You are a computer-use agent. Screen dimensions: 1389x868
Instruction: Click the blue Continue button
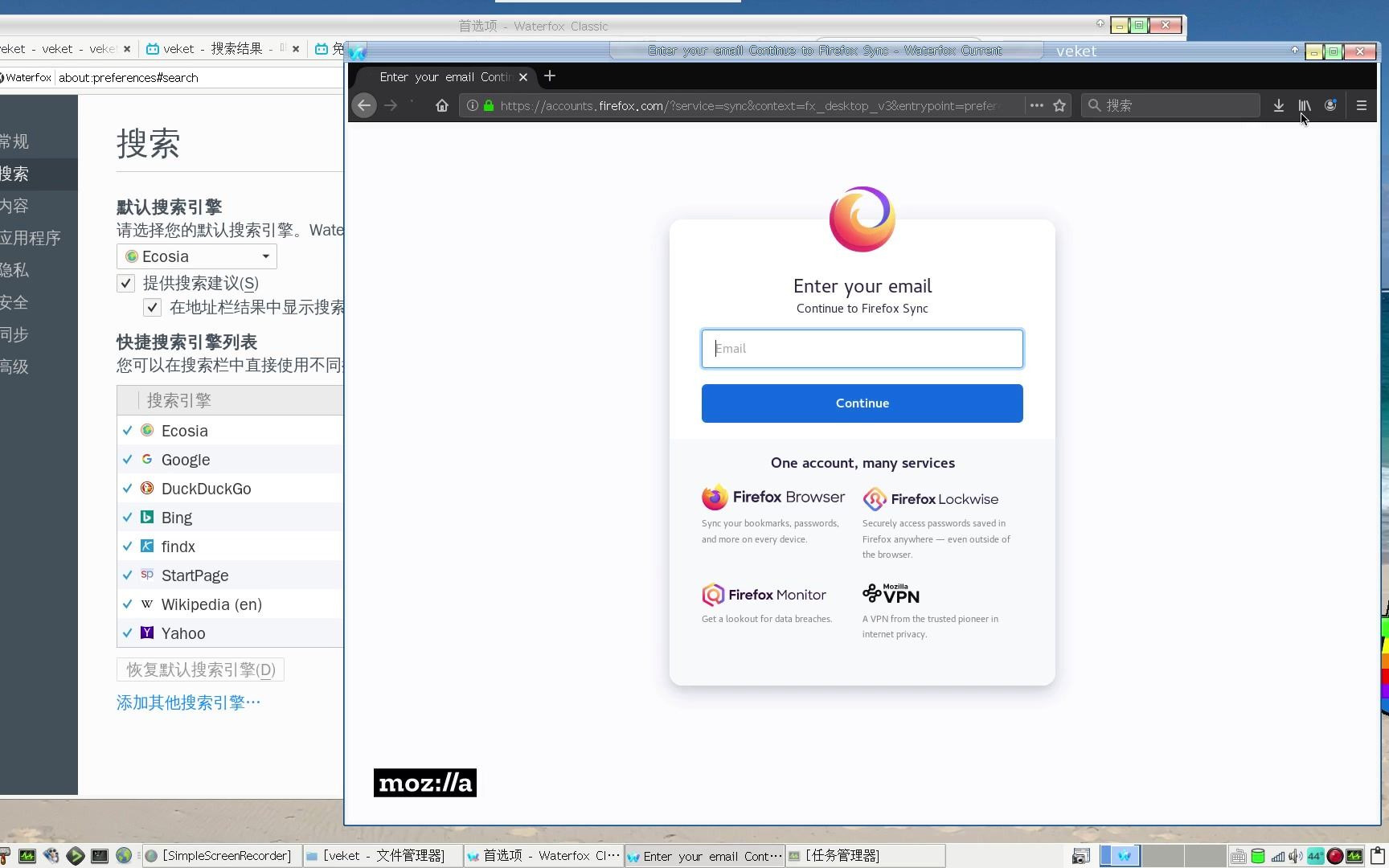click(x=862, y=403)
